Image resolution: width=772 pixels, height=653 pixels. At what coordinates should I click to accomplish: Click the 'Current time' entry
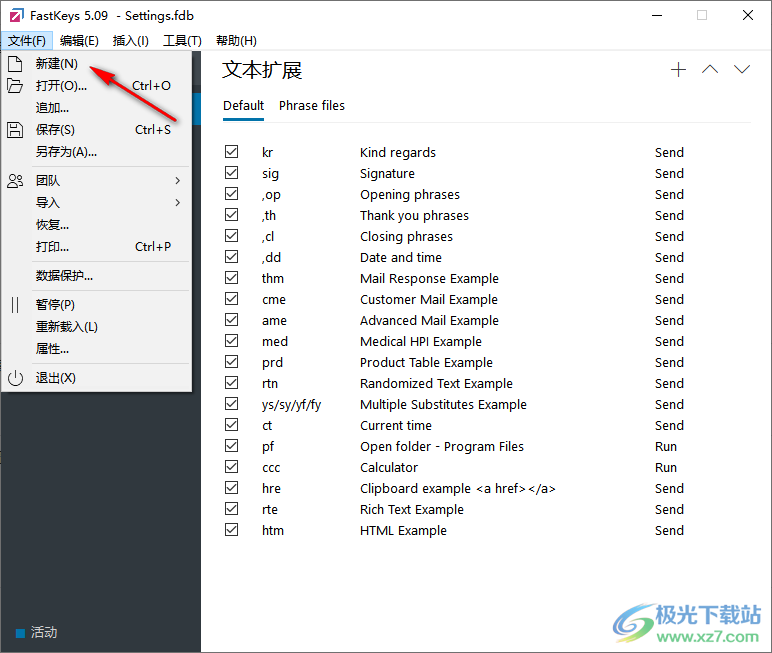[396, 425]
